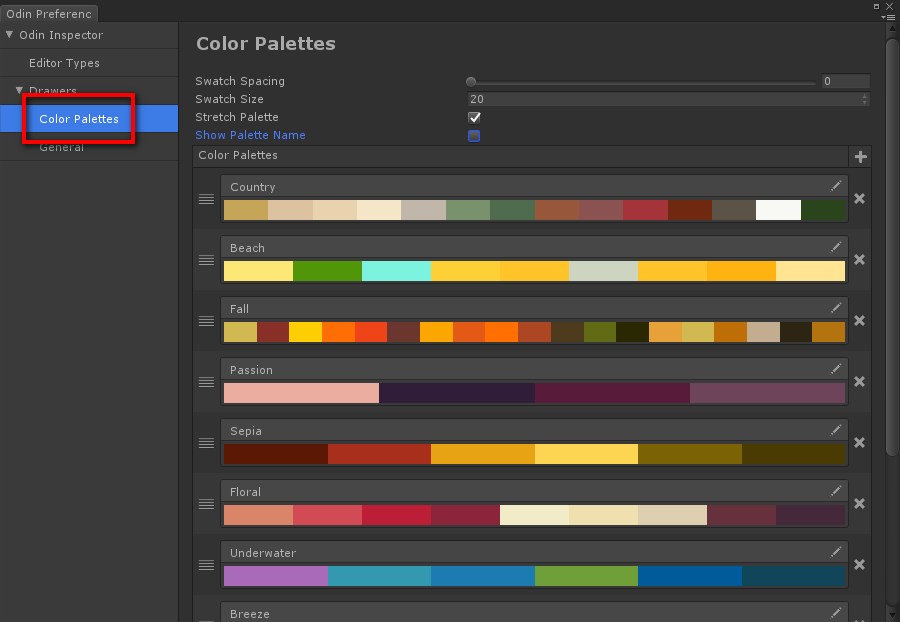
Task: Pick the white swatch in Country palette
Action: tap(778, 210)
